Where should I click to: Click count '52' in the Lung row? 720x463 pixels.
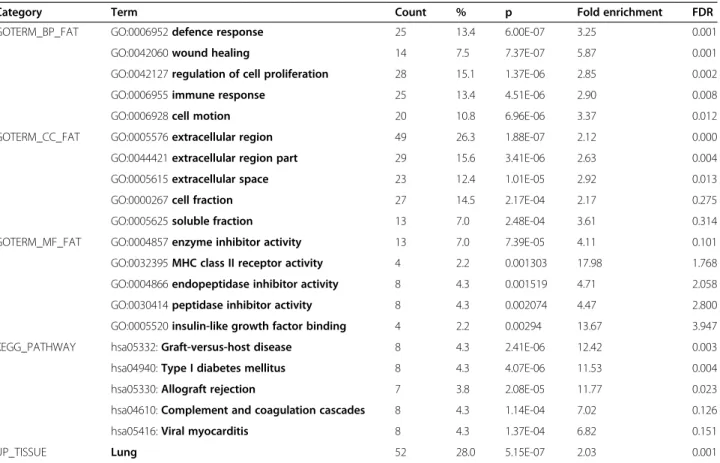(x=400, y=452)
